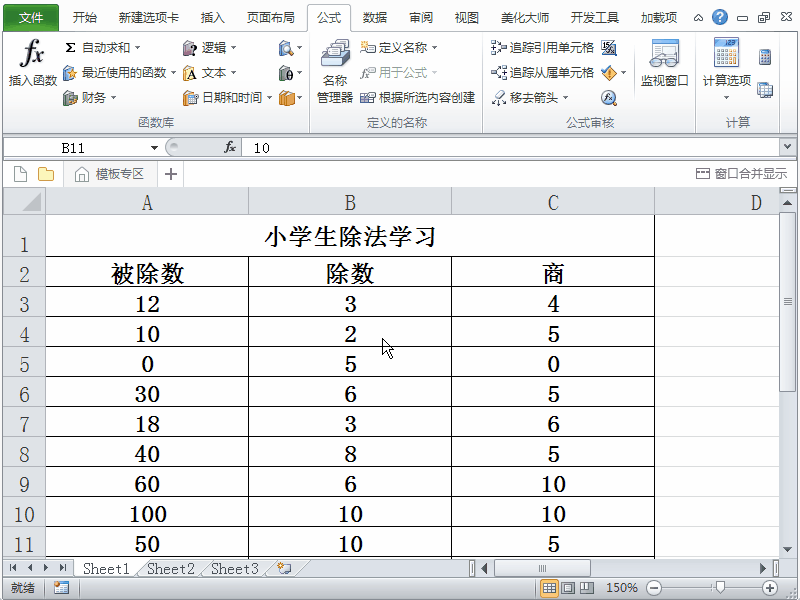
Task: Select Normal view button in status bar
Action: tap(548, 588)
